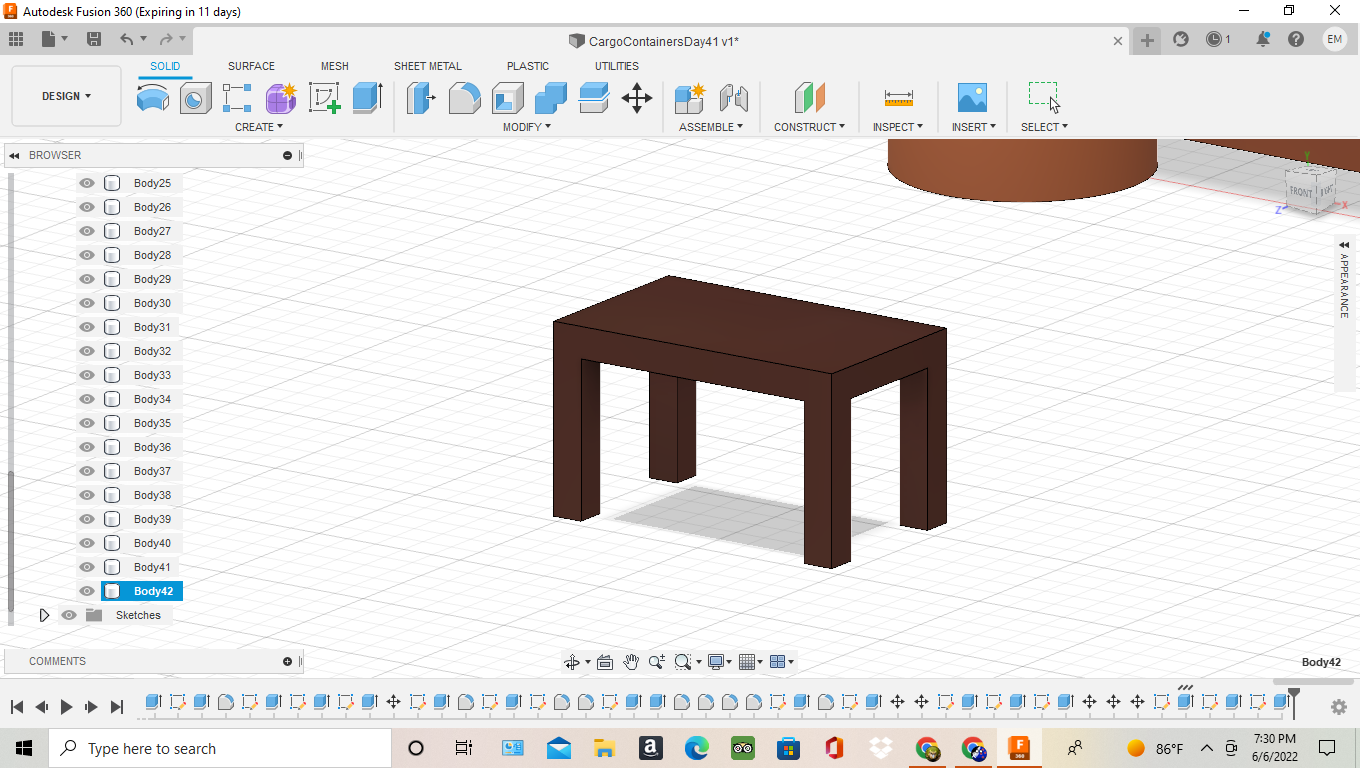The image size is (1360, 768).
Task: Open the DESIGN workspace dropdown
Action: tap(66, 96)
